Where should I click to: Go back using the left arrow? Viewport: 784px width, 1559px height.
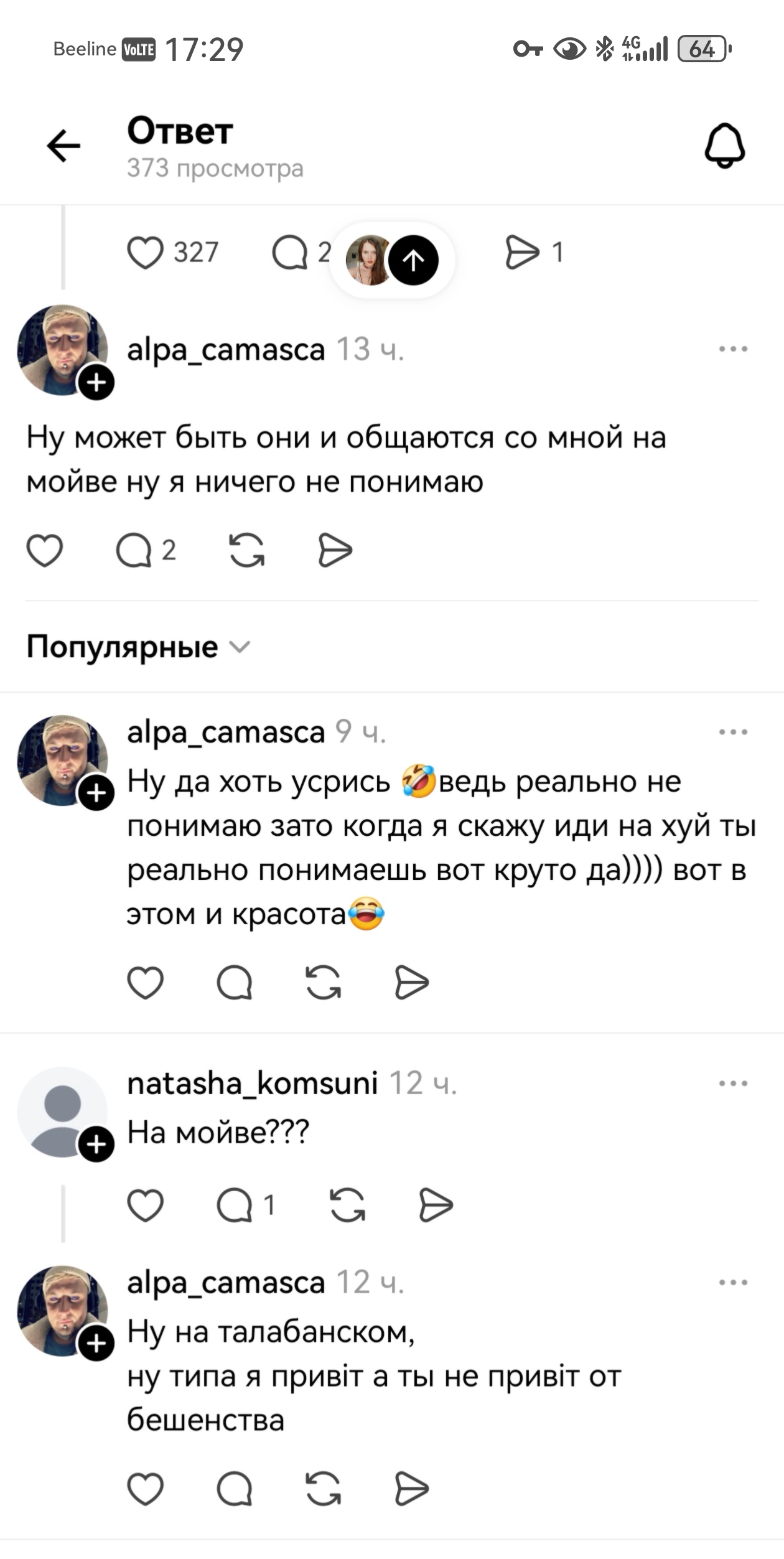62,144
